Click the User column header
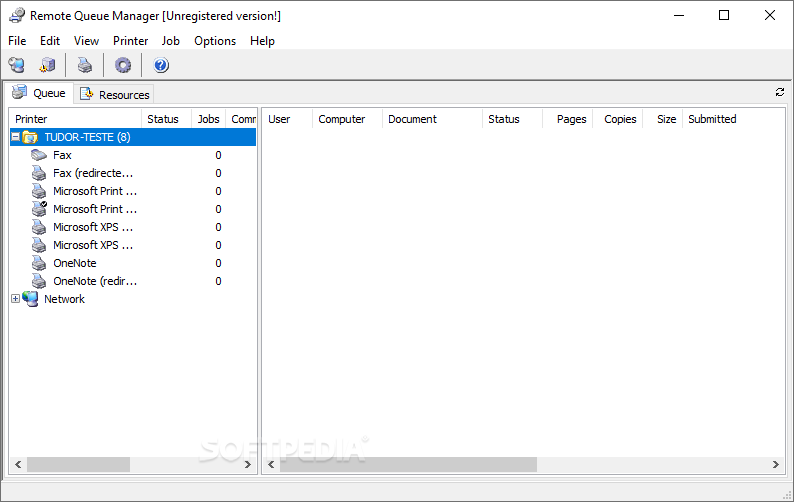The width and height of the screenshot is (794, 502). 287,119
